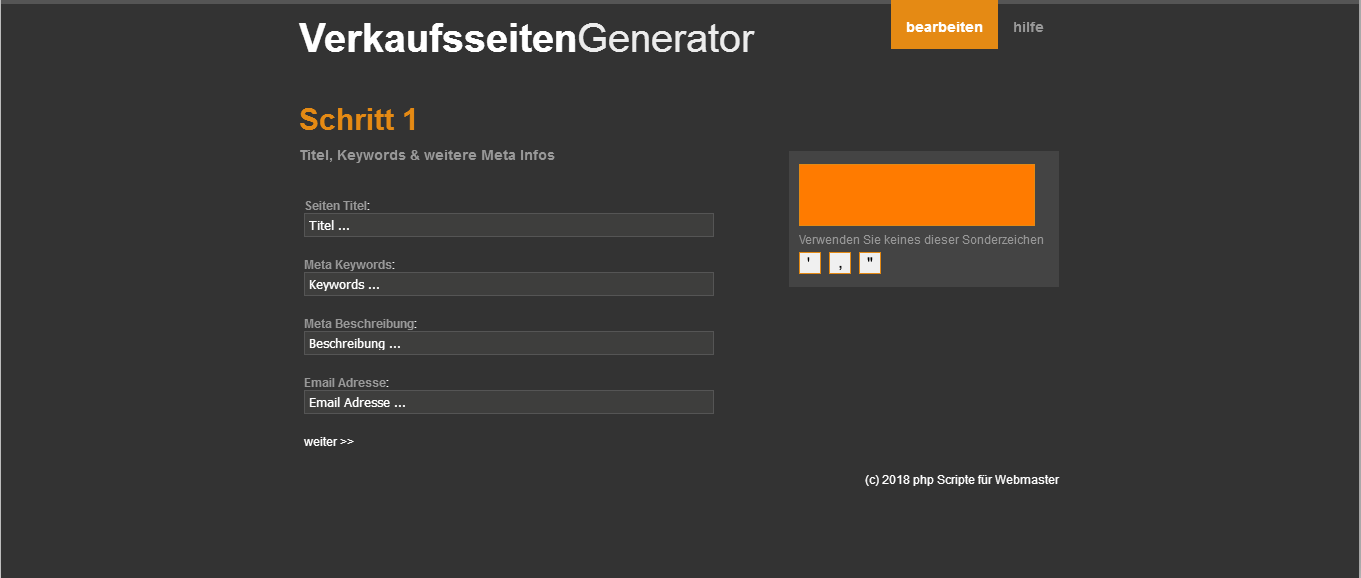
Task: Click the Seiten Titel label
Action: (x=336, y=206)
